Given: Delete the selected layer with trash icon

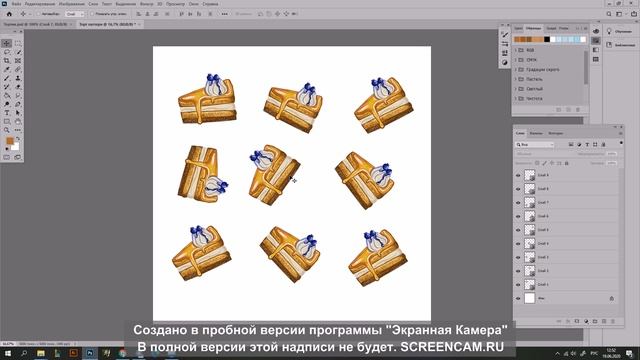Looking at the screenshot, I should (x=613, y=322).
